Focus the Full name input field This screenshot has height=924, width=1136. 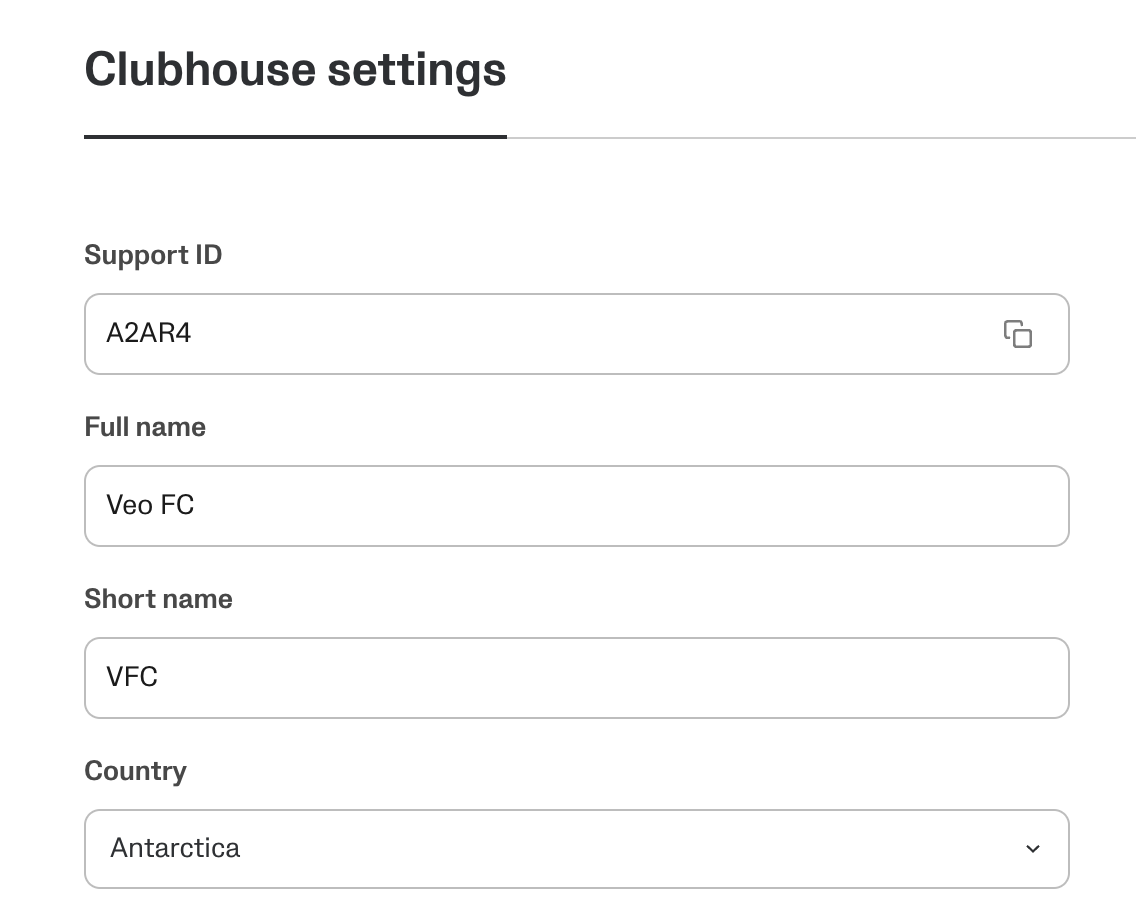click(577, 506)
